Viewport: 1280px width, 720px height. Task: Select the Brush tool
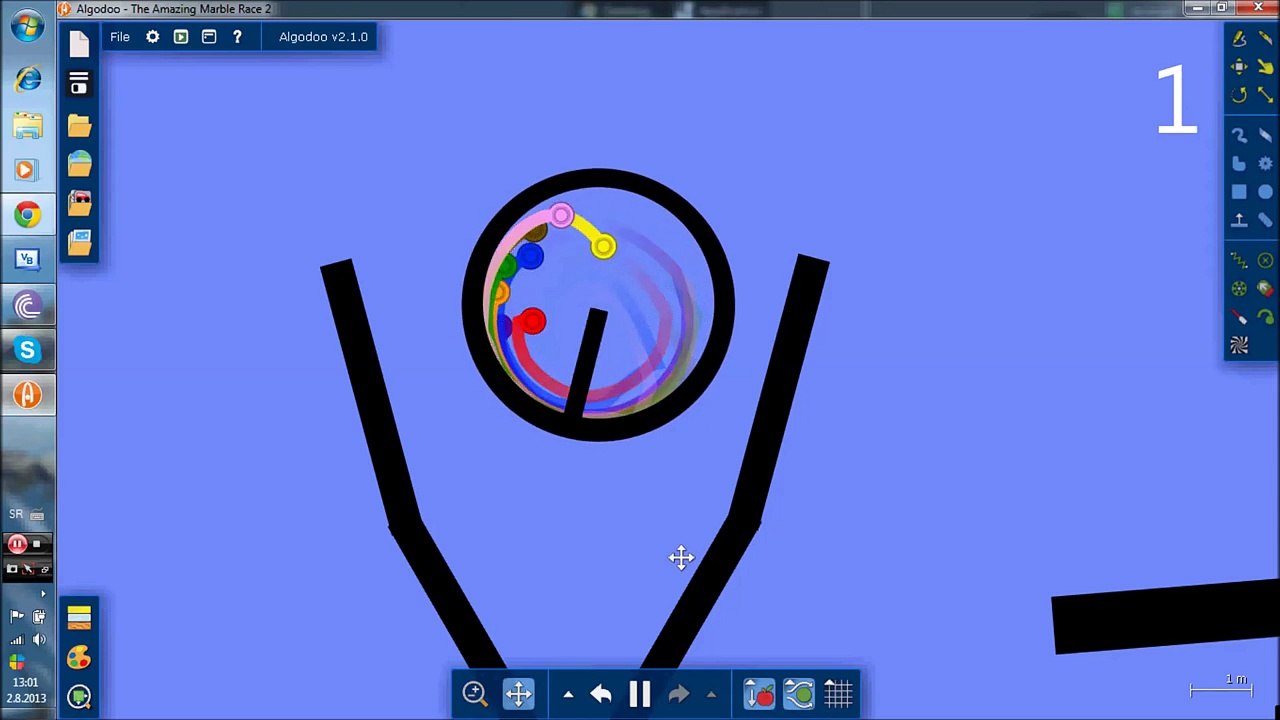1239,135
